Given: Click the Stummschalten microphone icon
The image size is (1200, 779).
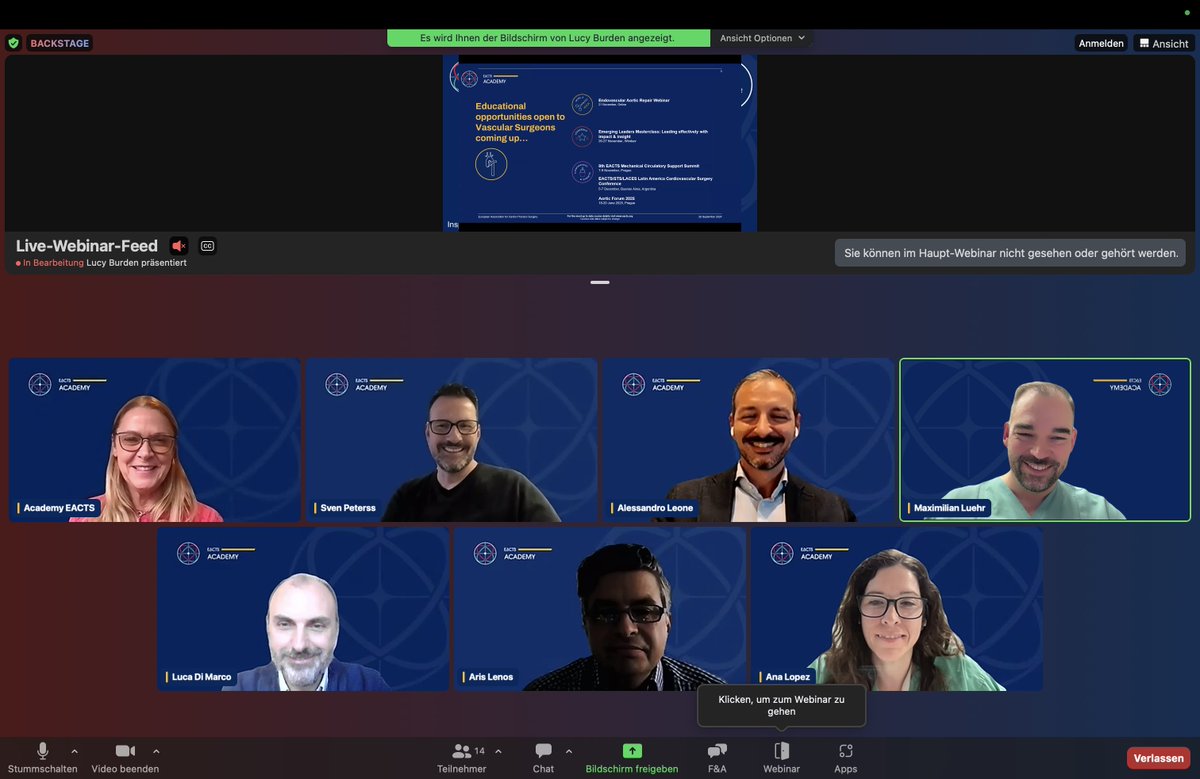Looking at the screenshot, I should (x=43, y=751).
